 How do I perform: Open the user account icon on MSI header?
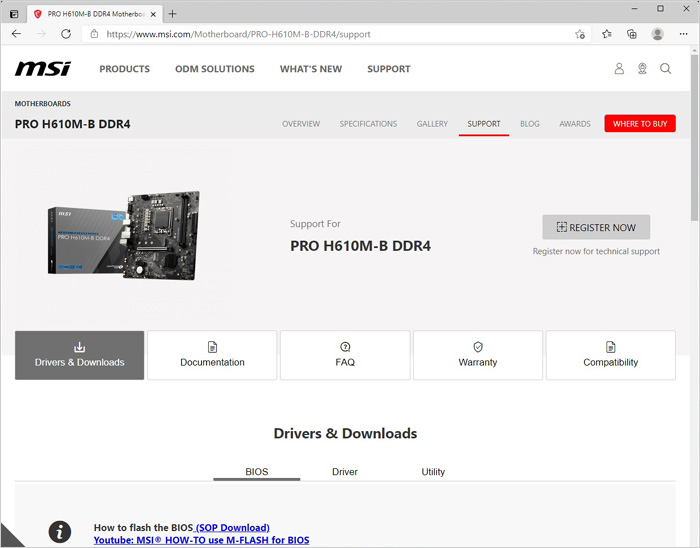click(619, 69)
